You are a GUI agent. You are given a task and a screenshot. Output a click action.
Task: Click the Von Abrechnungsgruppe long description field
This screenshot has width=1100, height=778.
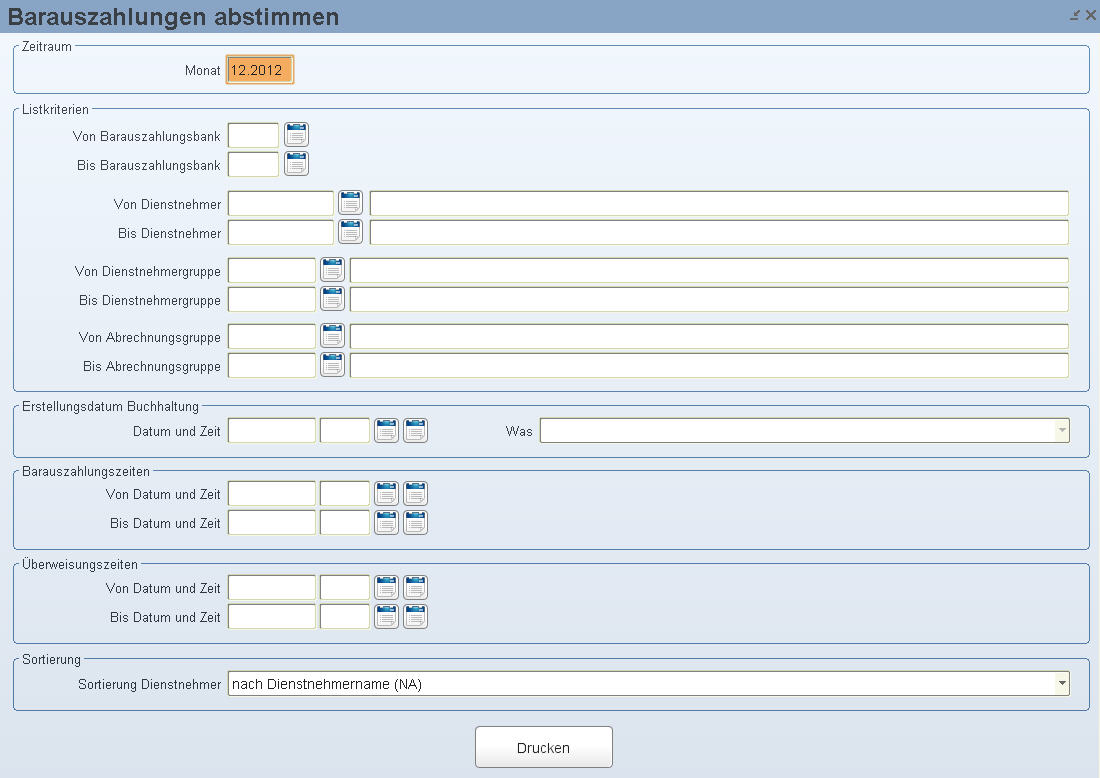pyautogui.click(x=709, y=336)
